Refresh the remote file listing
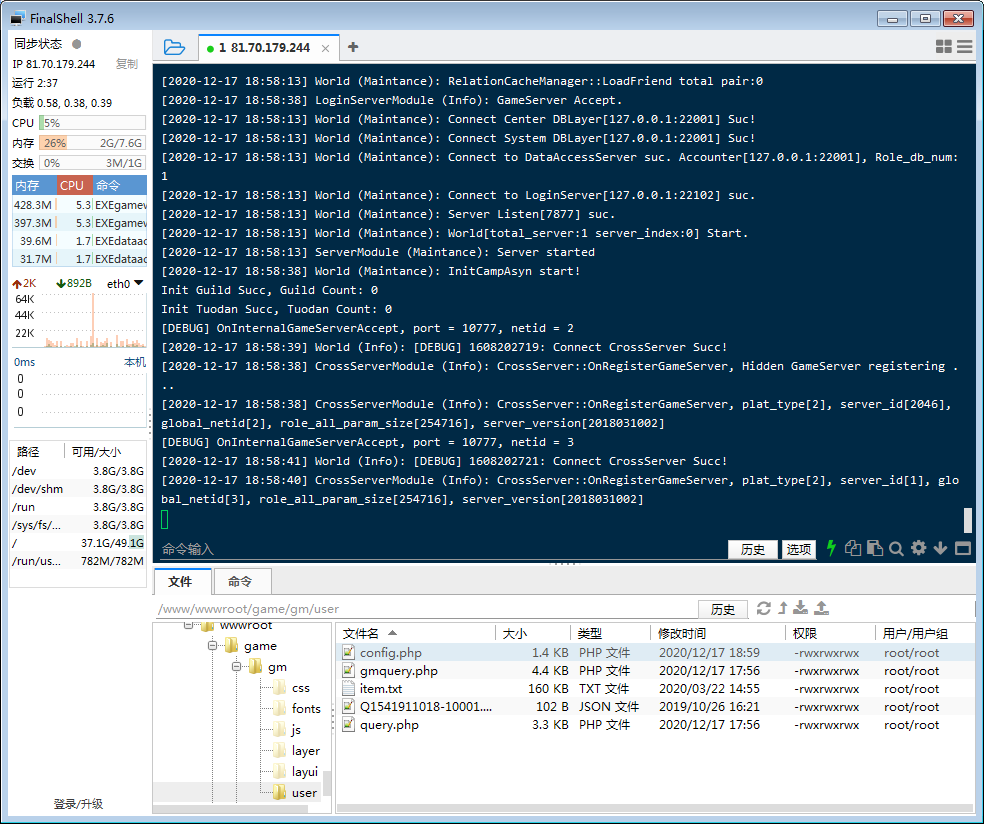The image size is (984, 824). click(763, 608)
